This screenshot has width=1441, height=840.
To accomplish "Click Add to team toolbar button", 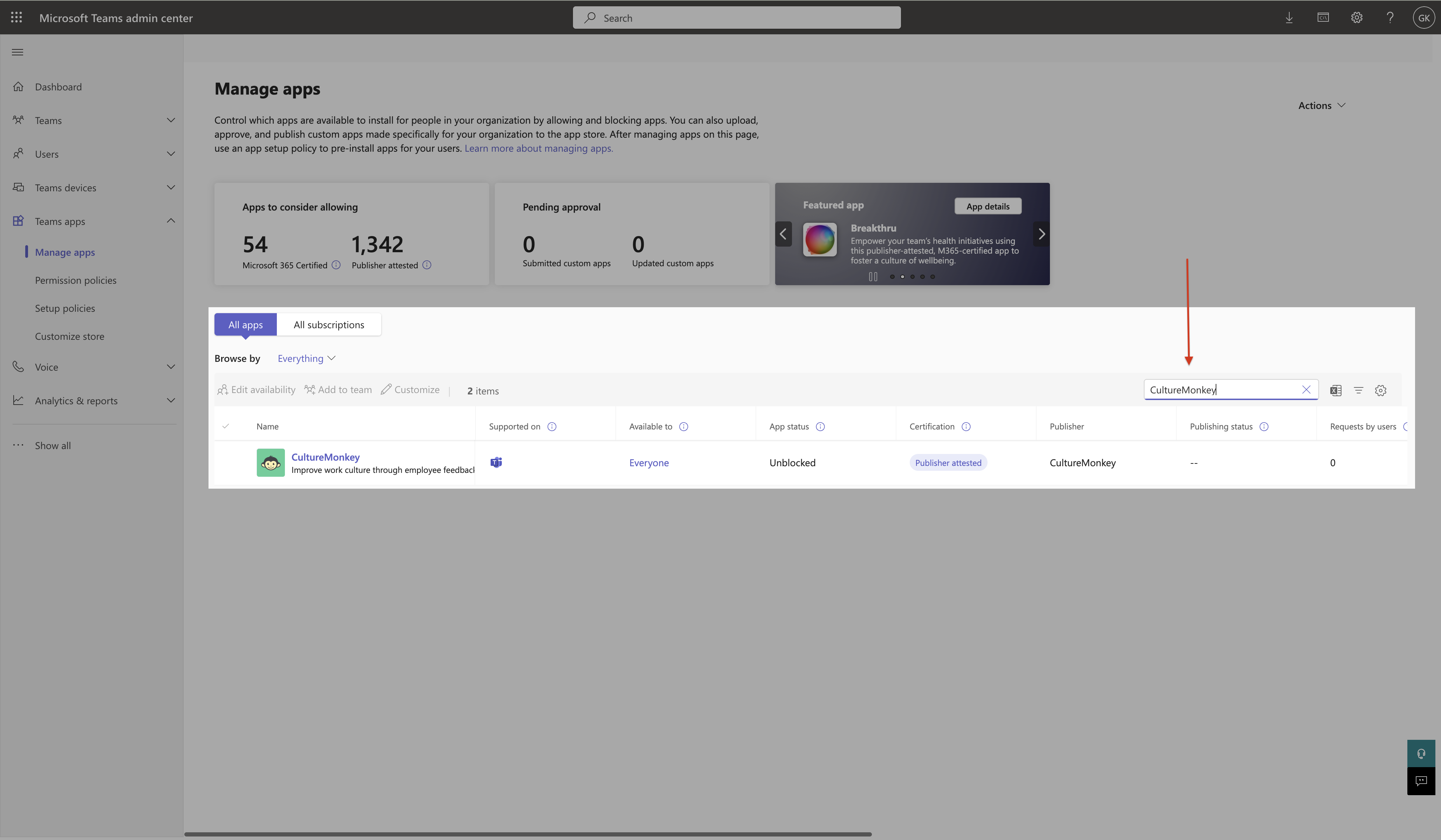I will (338, 390).
